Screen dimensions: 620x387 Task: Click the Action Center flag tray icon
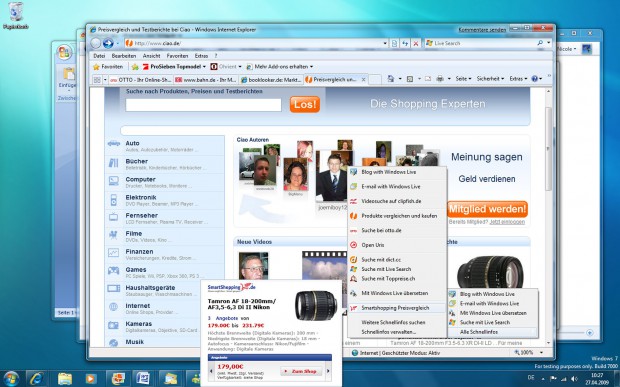click(x=554, y=379)
